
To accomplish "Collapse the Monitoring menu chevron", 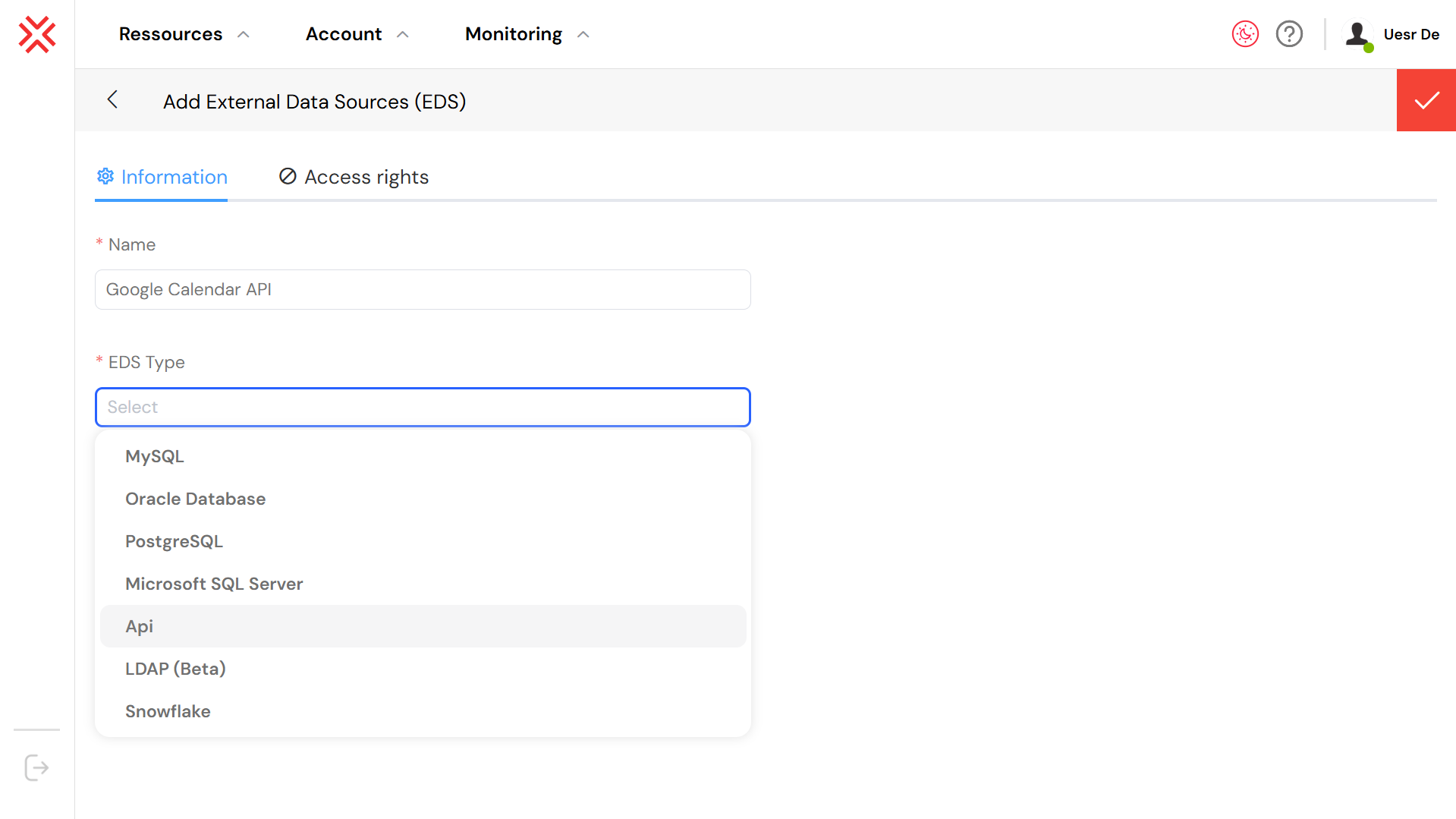I will click(x=583, y=34).
